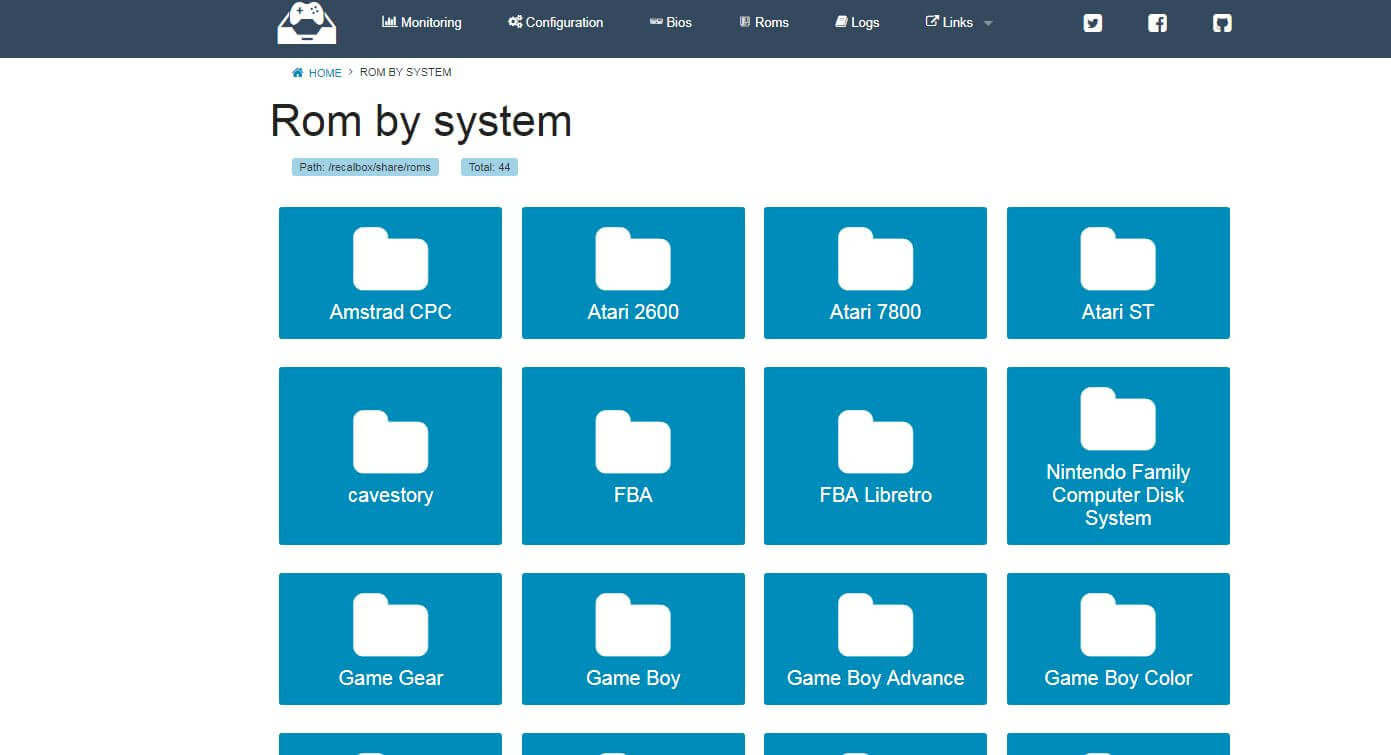Expand the Links dropdown menu
This screenshot has width=1391, height=755.
click(x=959, y=22)
